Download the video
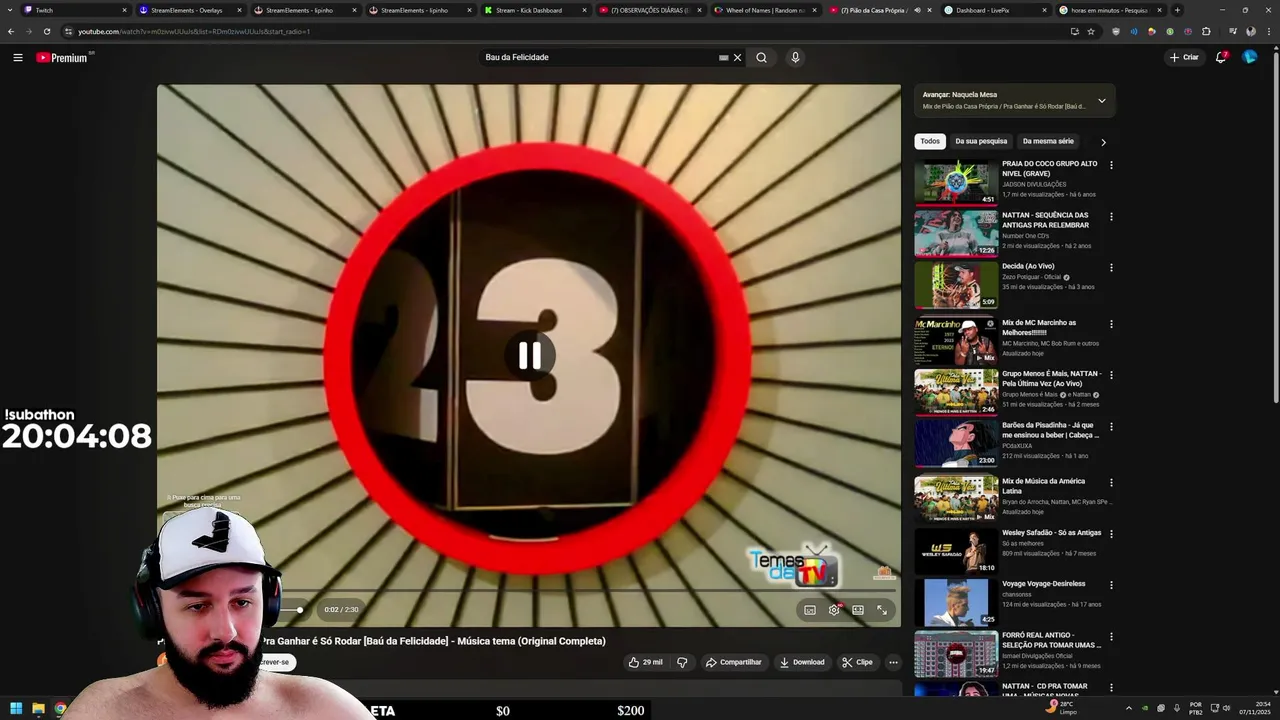1280x720 pixels. [802, 662]
